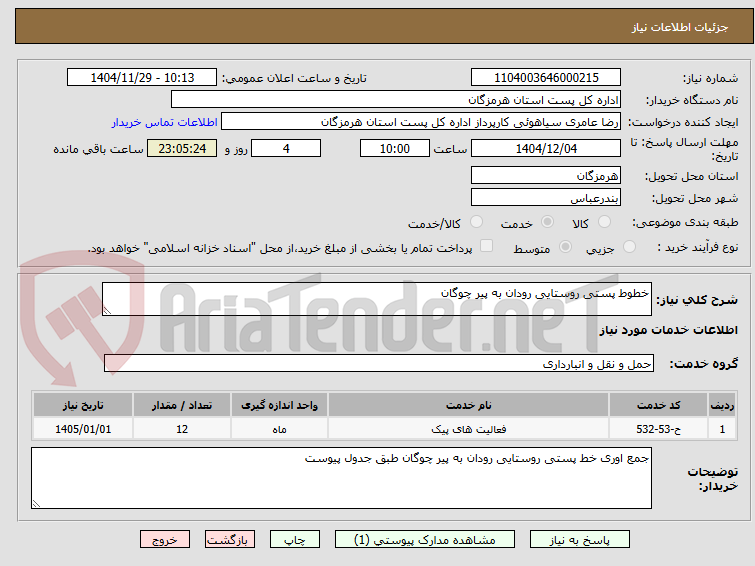Select the کالا/خدمت radio button
This screenshot has width=755, height=566.
coord(476,222)
